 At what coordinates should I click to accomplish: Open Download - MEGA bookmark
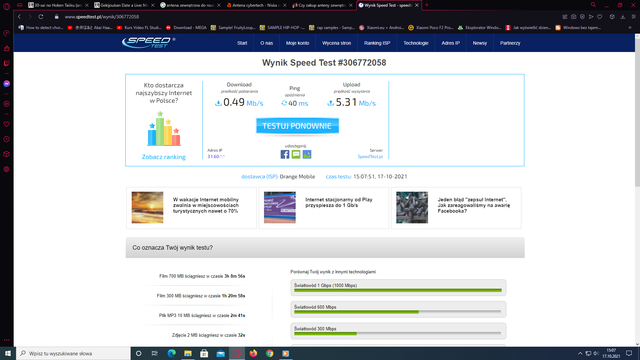pyautogui.click(x=186, y=28)
